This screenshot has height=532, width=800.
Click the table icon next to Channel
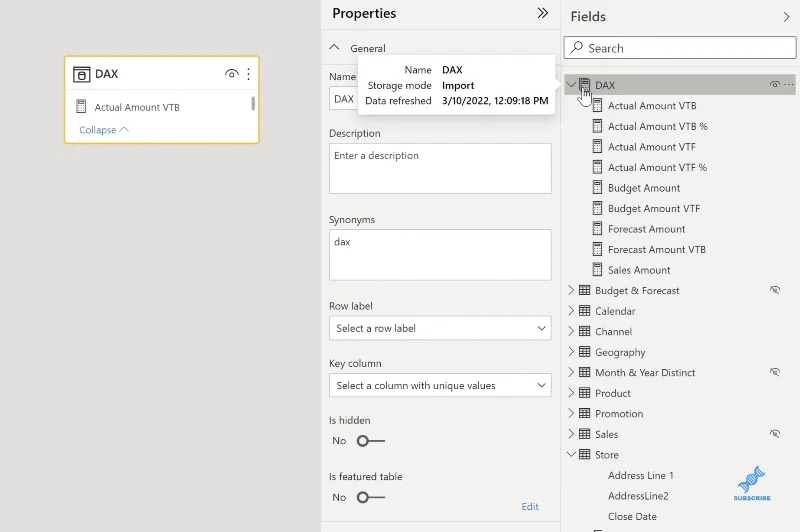pyautogui.click(x=585, y=331)
